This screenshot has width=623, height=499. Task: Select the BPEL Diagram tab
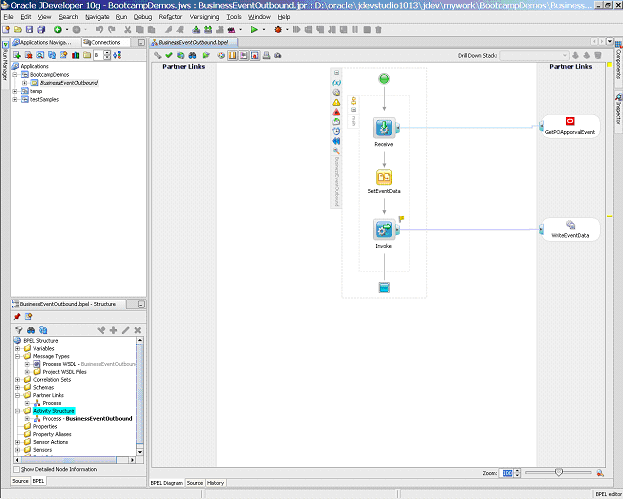(166, 483)
